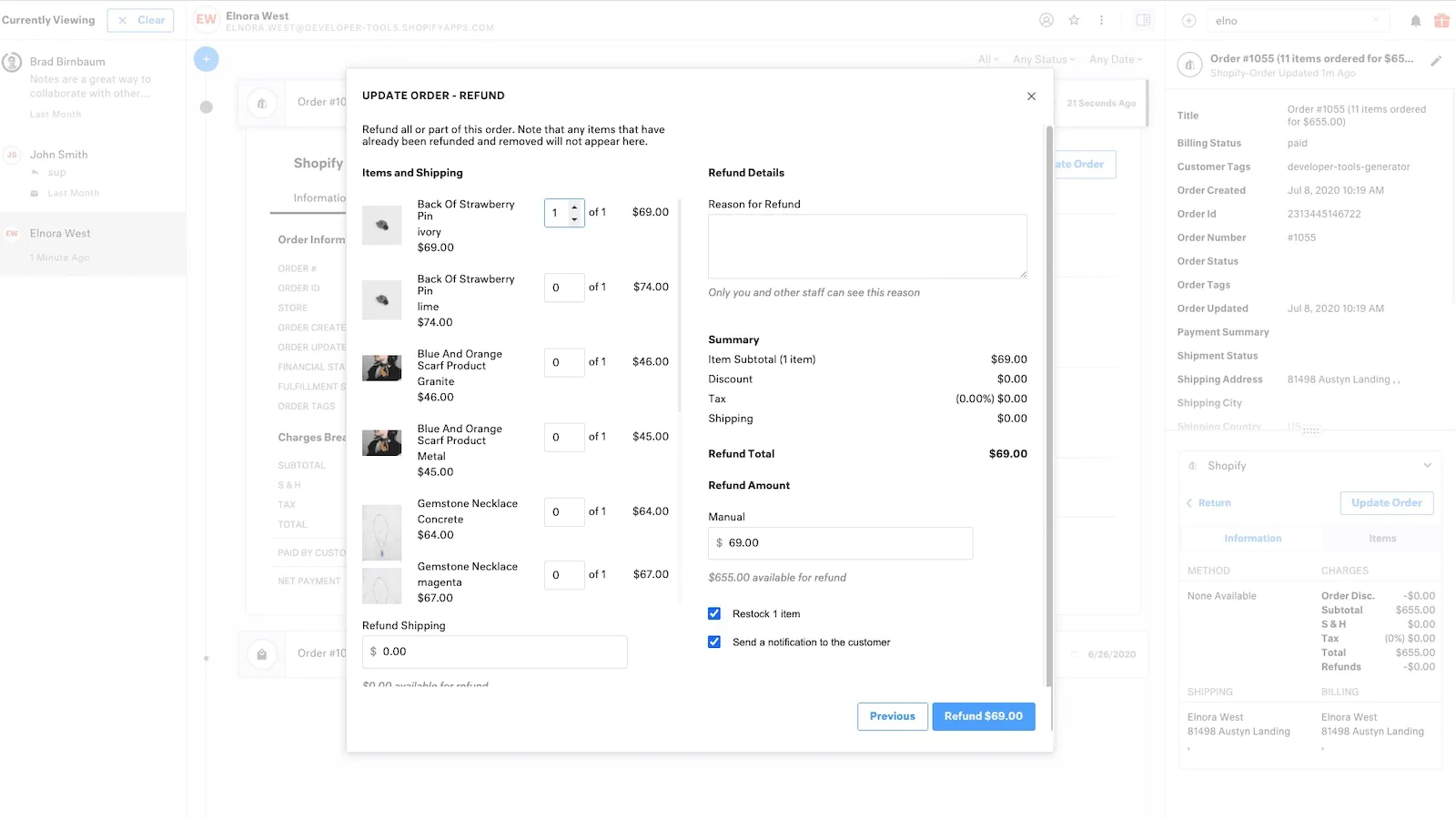Viewport: 1456px width, 819px height.
Task: Open the three-dot more options menu
Action: coord(1101,20)
